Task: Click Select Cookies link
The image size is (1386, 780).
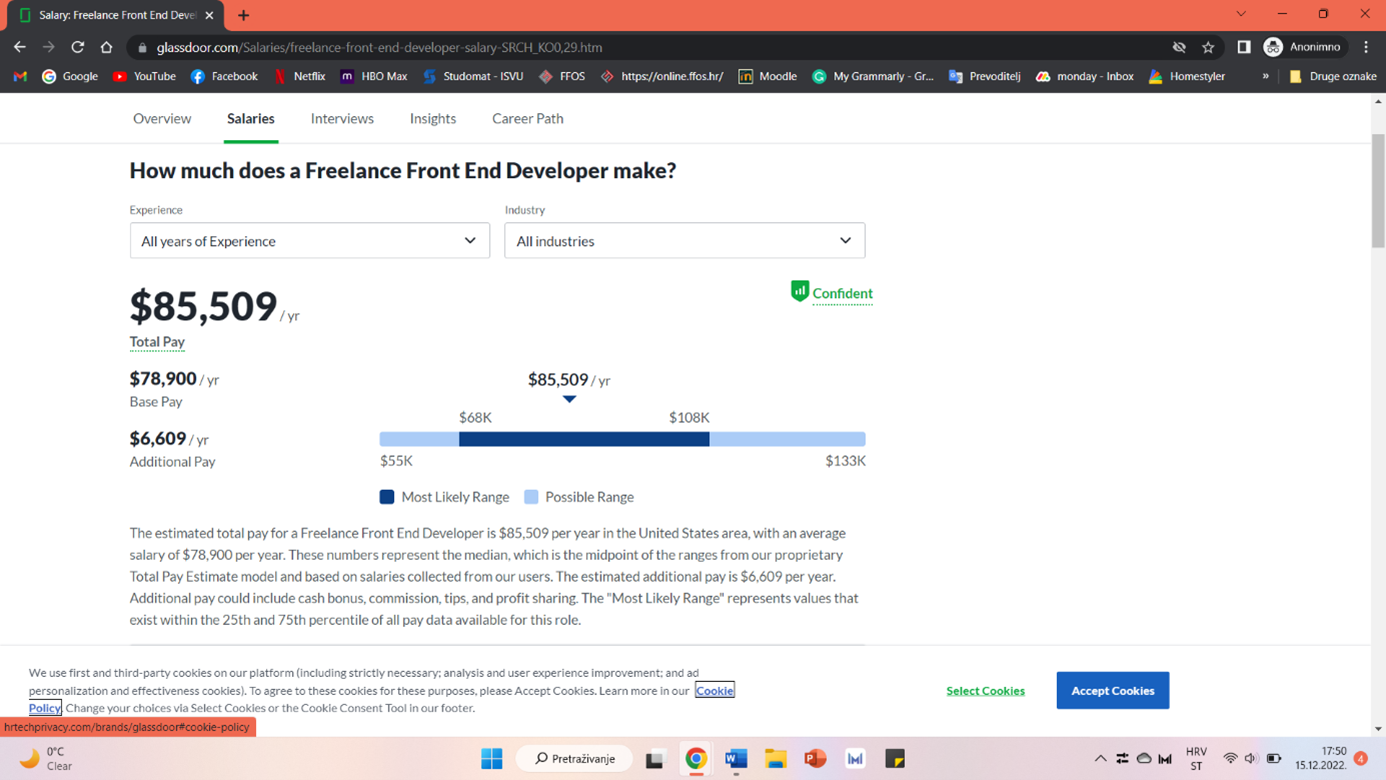Action: pyautogui.click(x=986, y=691)
